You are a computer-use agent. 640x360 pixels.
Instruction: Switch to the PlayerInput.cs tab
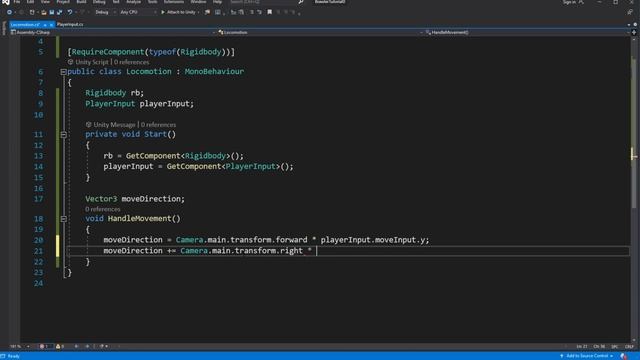[x=70, y=24]
